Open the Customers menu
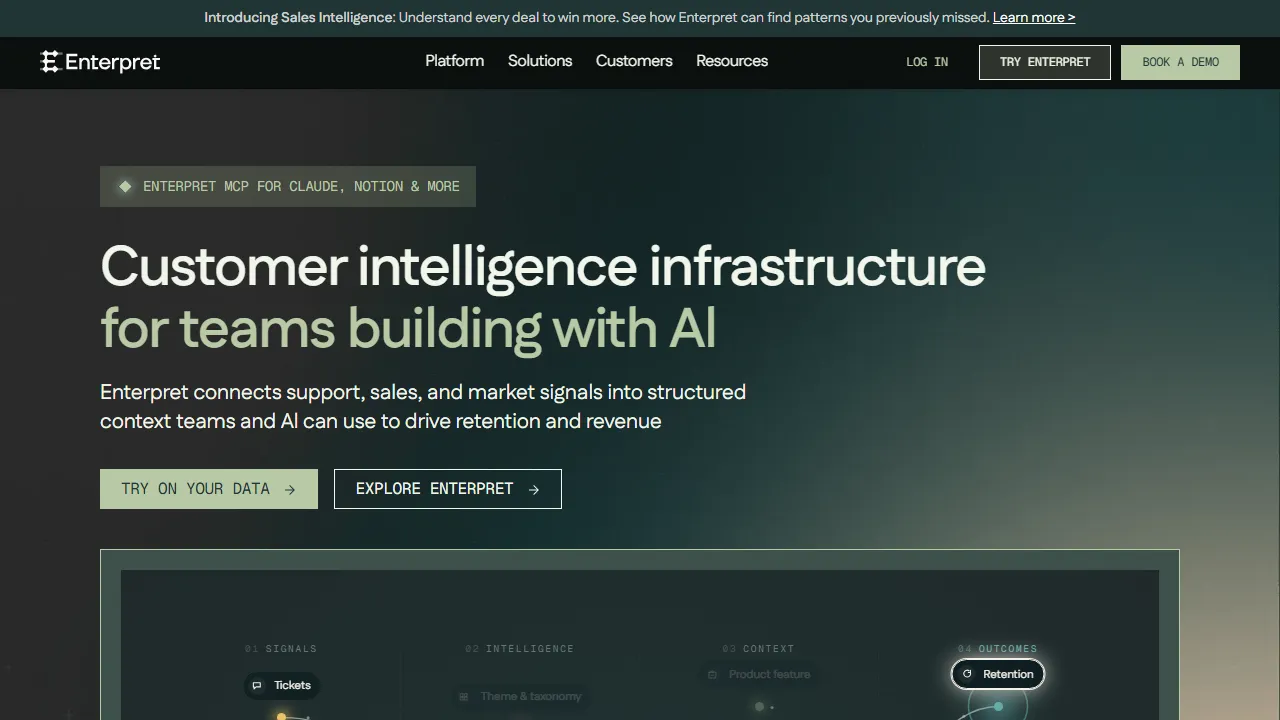Viewport: 1280px width, 720px height. [634, 61]
